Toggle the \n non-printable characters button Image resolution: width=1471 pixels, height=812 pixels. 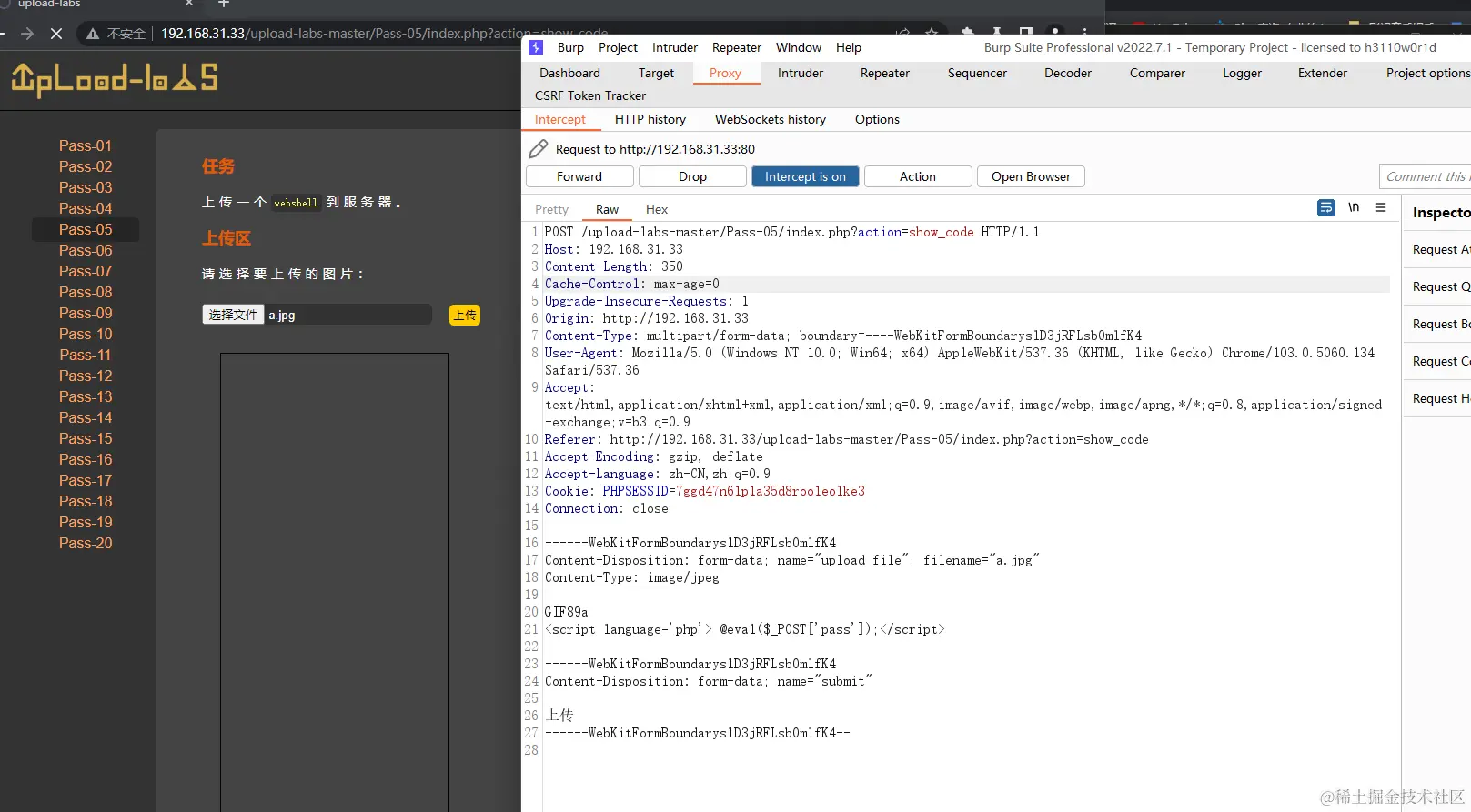coord(1354,208)
